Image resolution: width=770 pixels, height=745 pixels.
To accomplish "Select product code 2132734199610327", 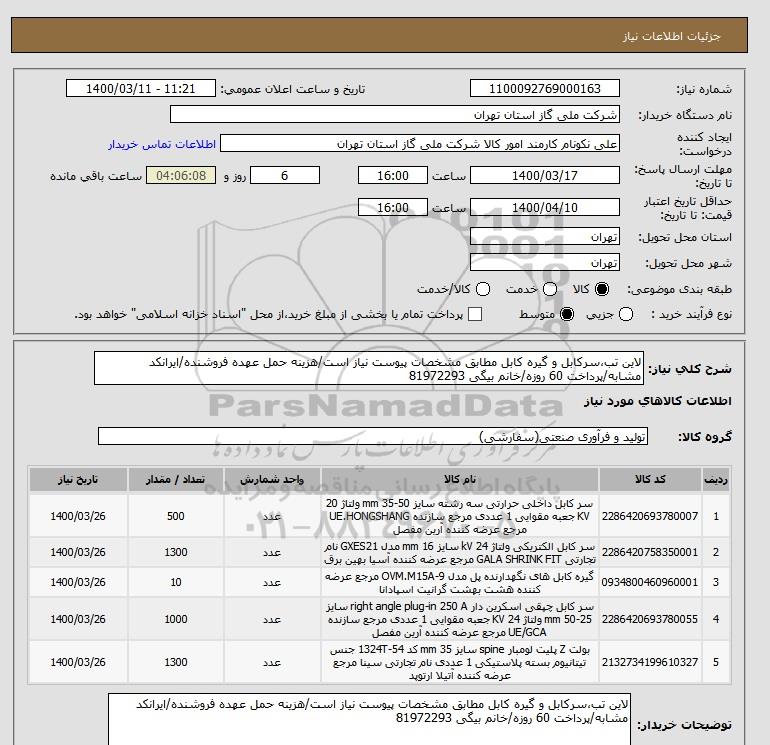I will click(x=650, y=662).
